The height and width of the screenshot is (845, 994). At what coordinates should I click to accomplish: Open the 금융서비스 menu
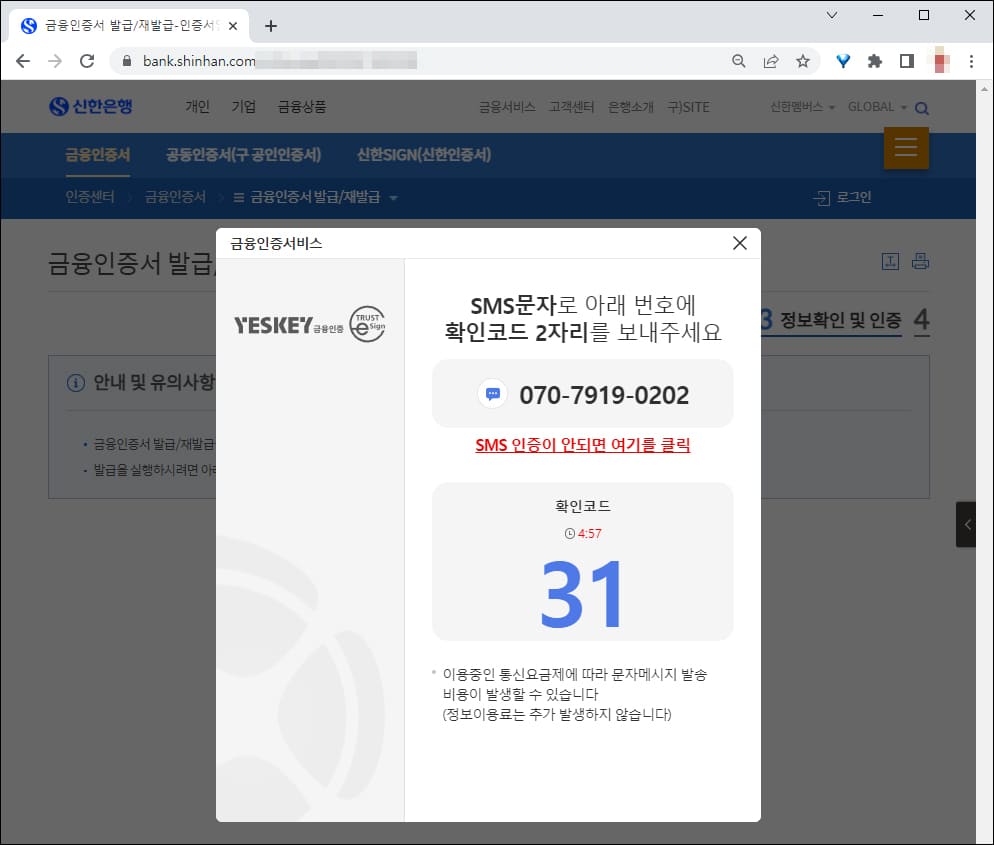click(x=507, y=107)
